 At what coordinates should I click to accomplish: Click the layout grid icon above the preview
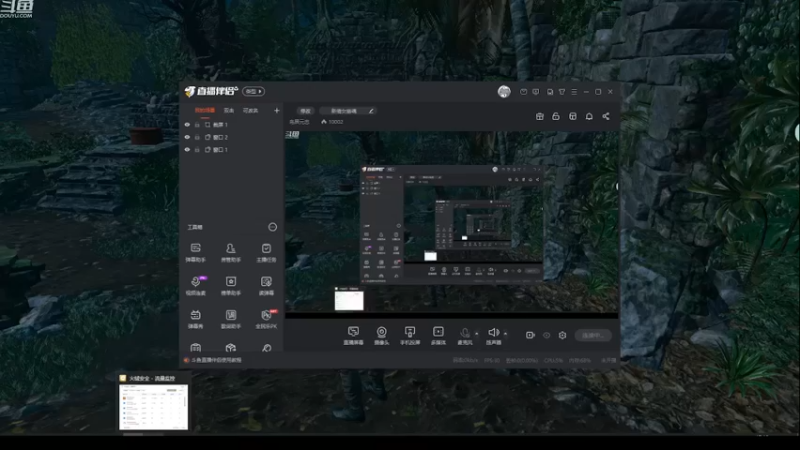[x=572, y=116]
